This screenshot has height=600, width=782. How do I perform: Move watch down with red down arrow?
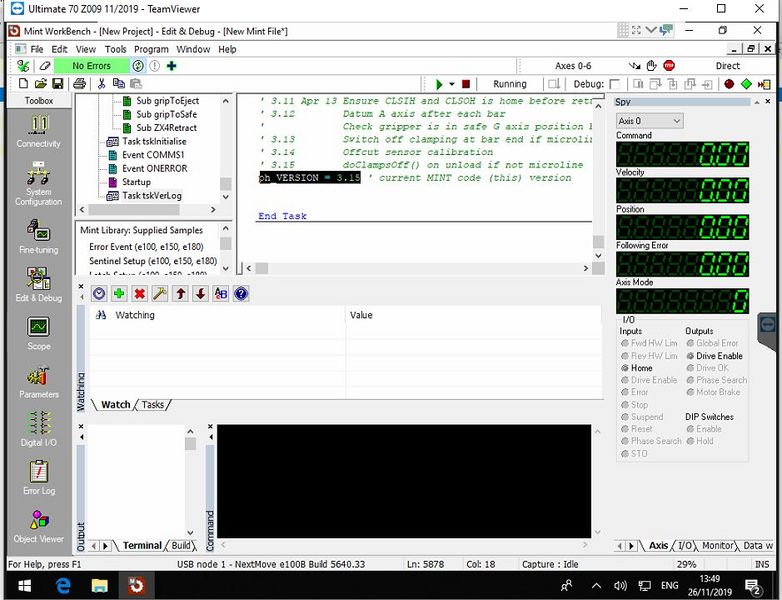(200, 294)
